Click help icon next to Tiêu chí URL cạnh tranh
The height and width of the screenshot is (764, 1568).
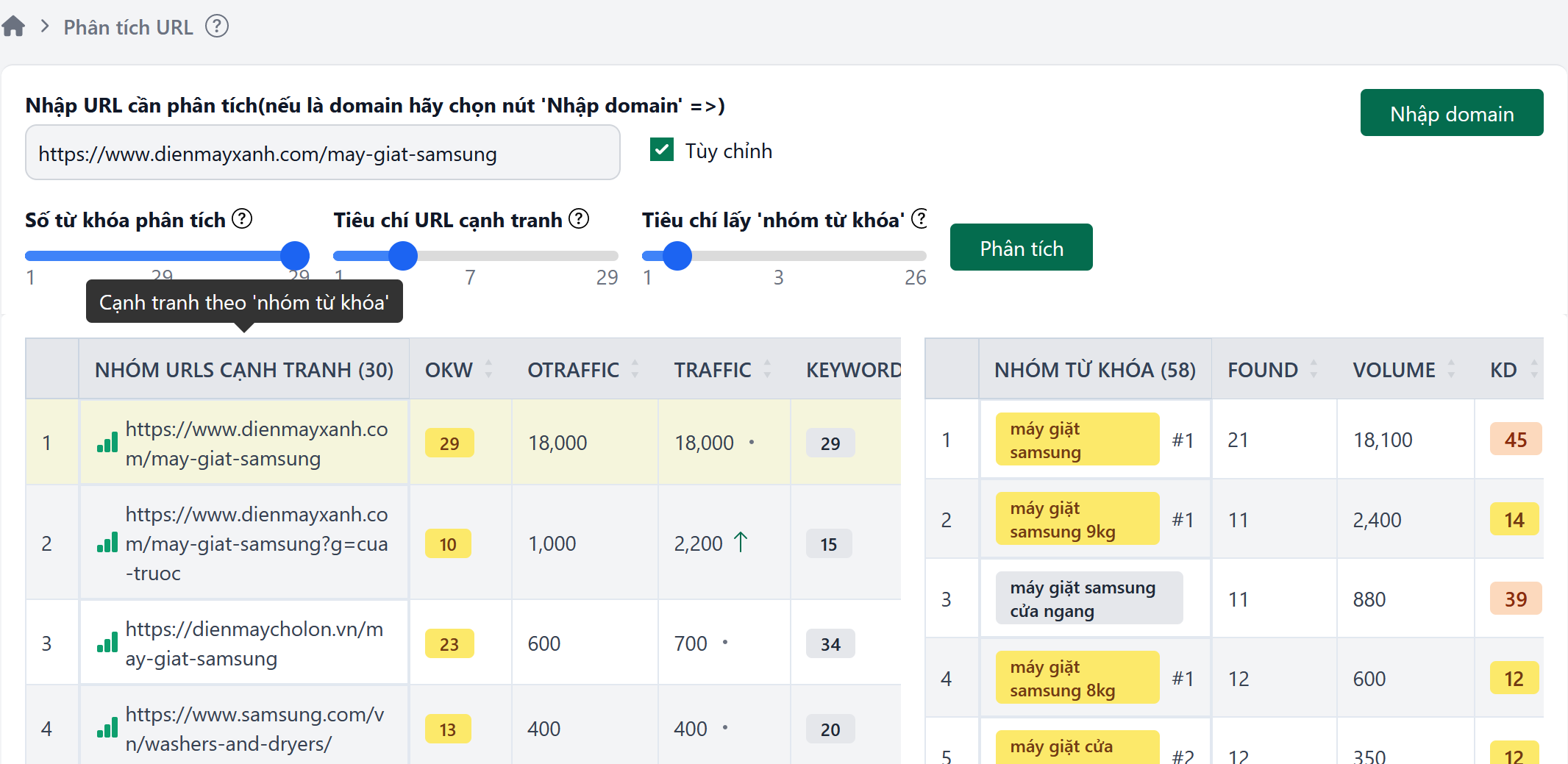tap(579, 219)
